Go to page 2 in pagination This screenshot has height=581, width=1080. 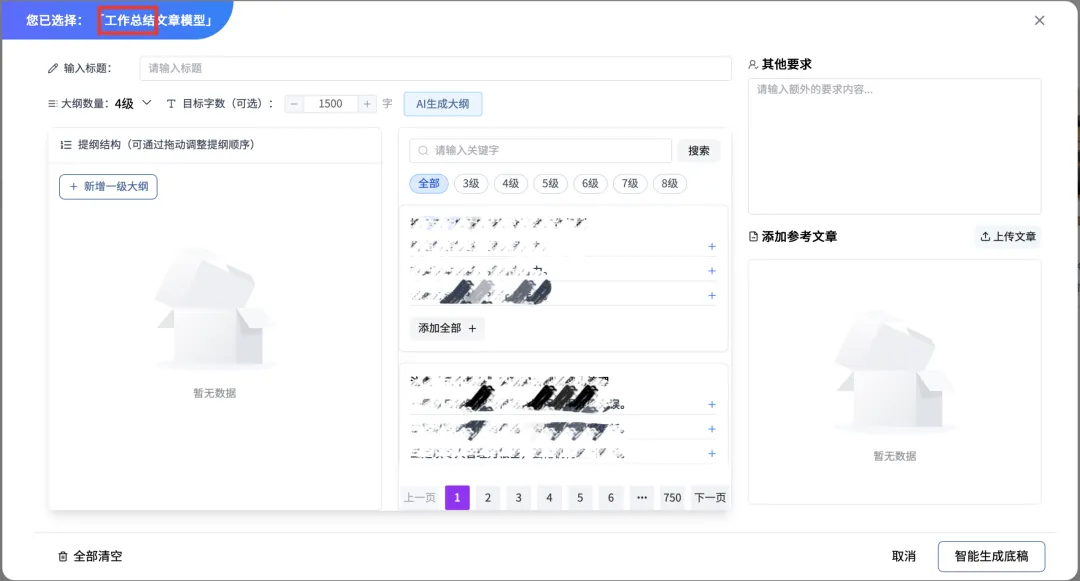488,498
